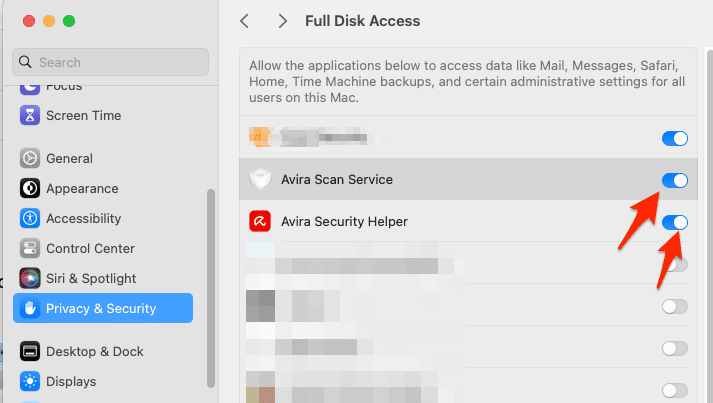Disable Avira Scan Service full disk access
Screen dimensions: 713x403
(675, 180)
